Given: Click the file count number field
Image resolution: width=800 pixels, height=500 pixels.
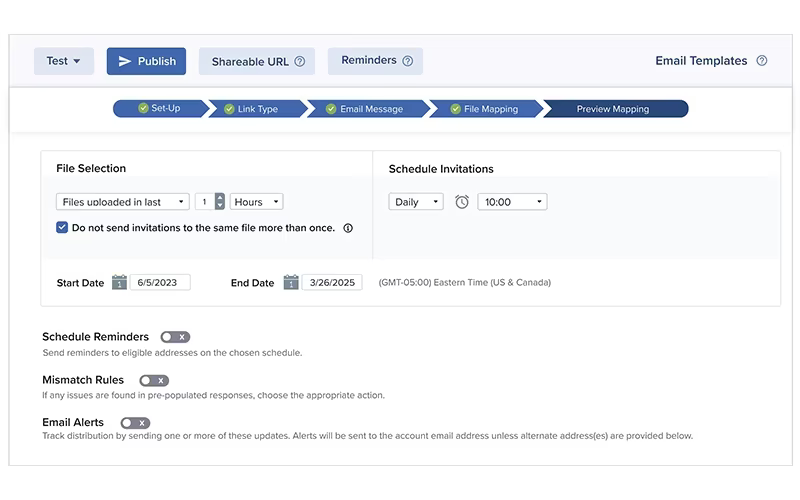Looking at the screenshot, I should (x=205, y=202).
